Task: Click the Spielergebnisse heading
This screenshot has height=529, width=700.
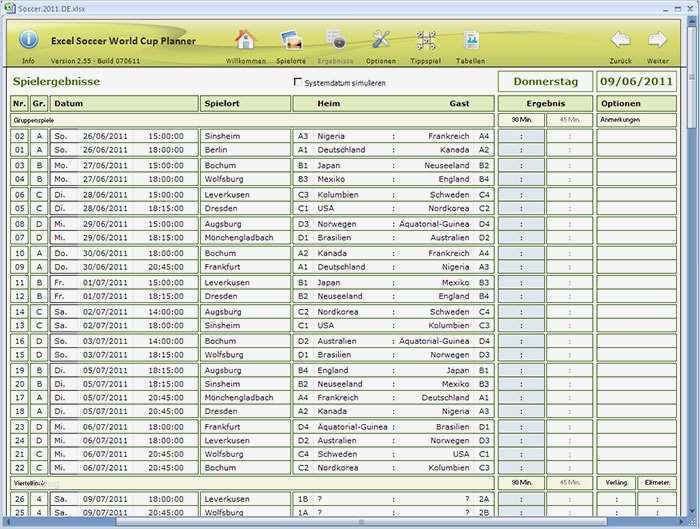Action: coord(56,82)
